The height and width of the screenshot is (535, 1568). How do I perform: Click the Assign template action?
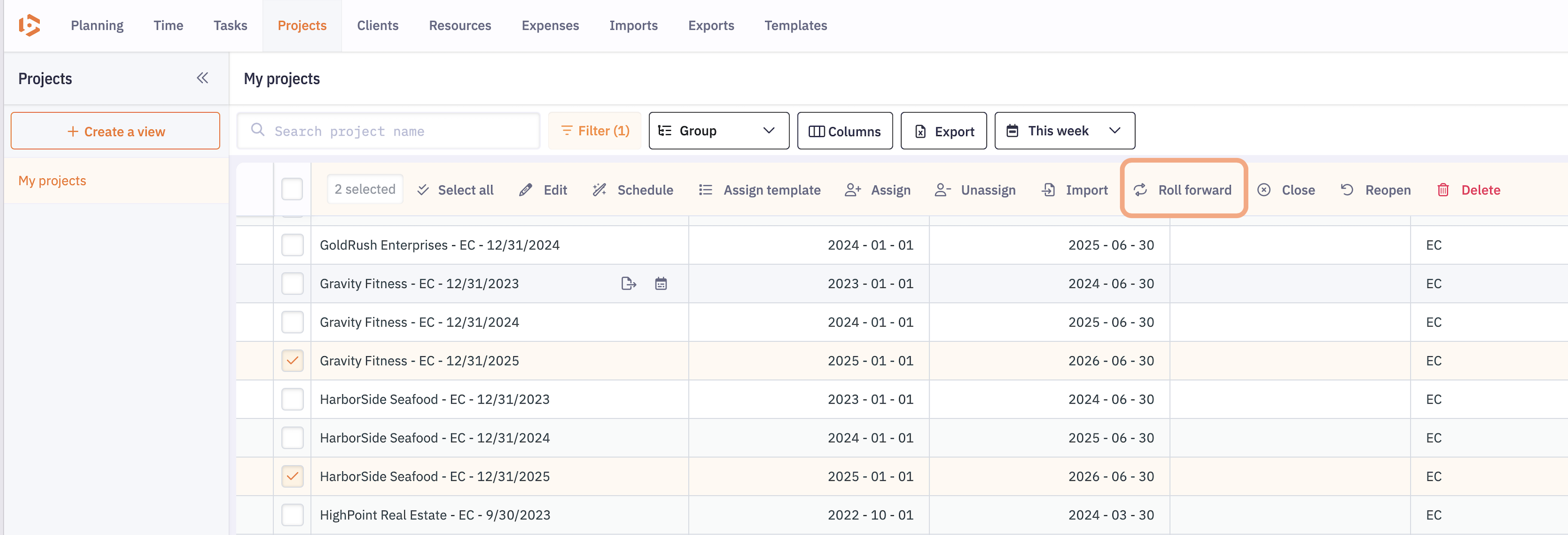coord(759,190)
